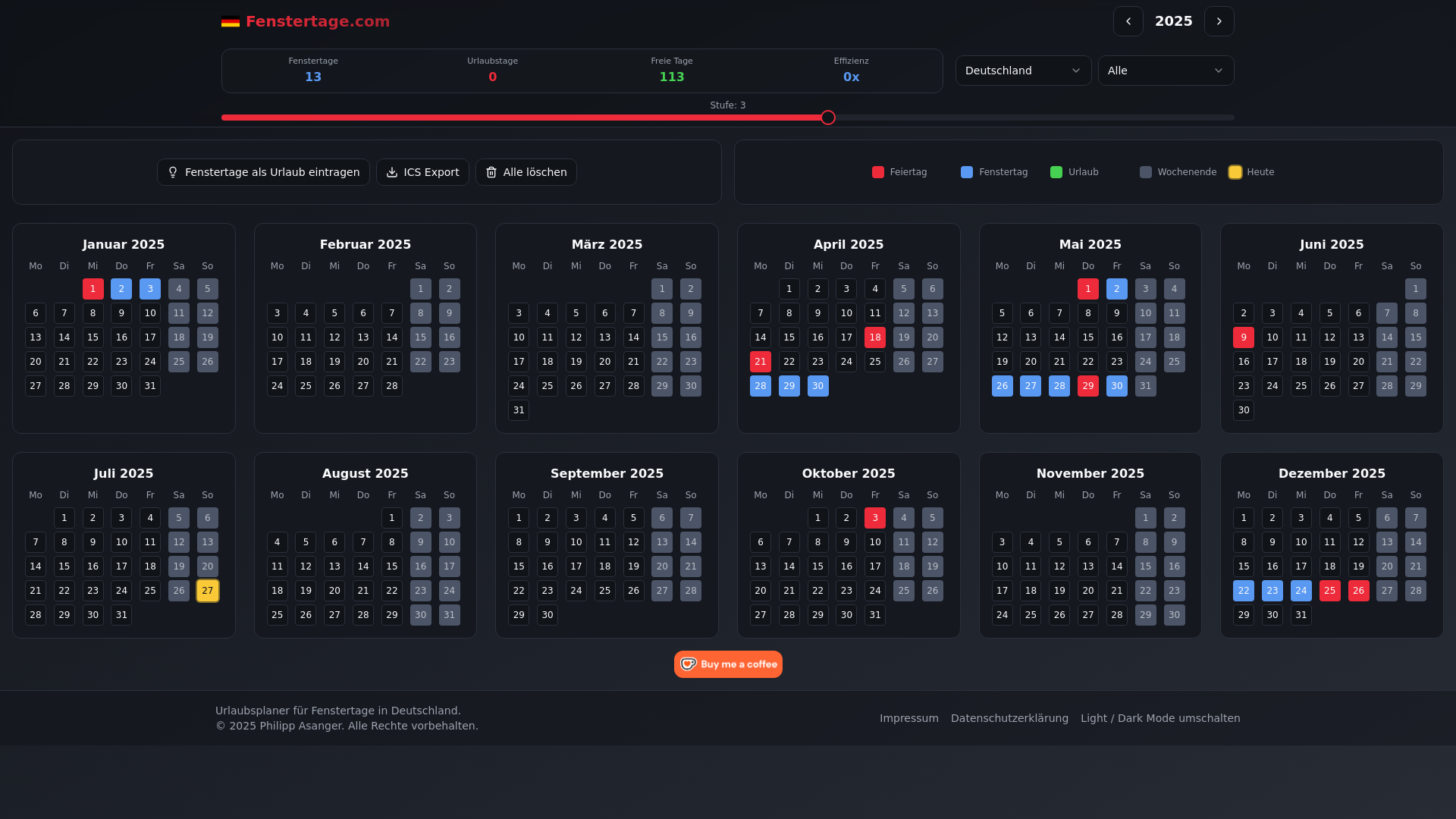Toggle Fenstertag May 26 as vacation
Viewport: 1456px width, 819px height.
(1003, 386)
